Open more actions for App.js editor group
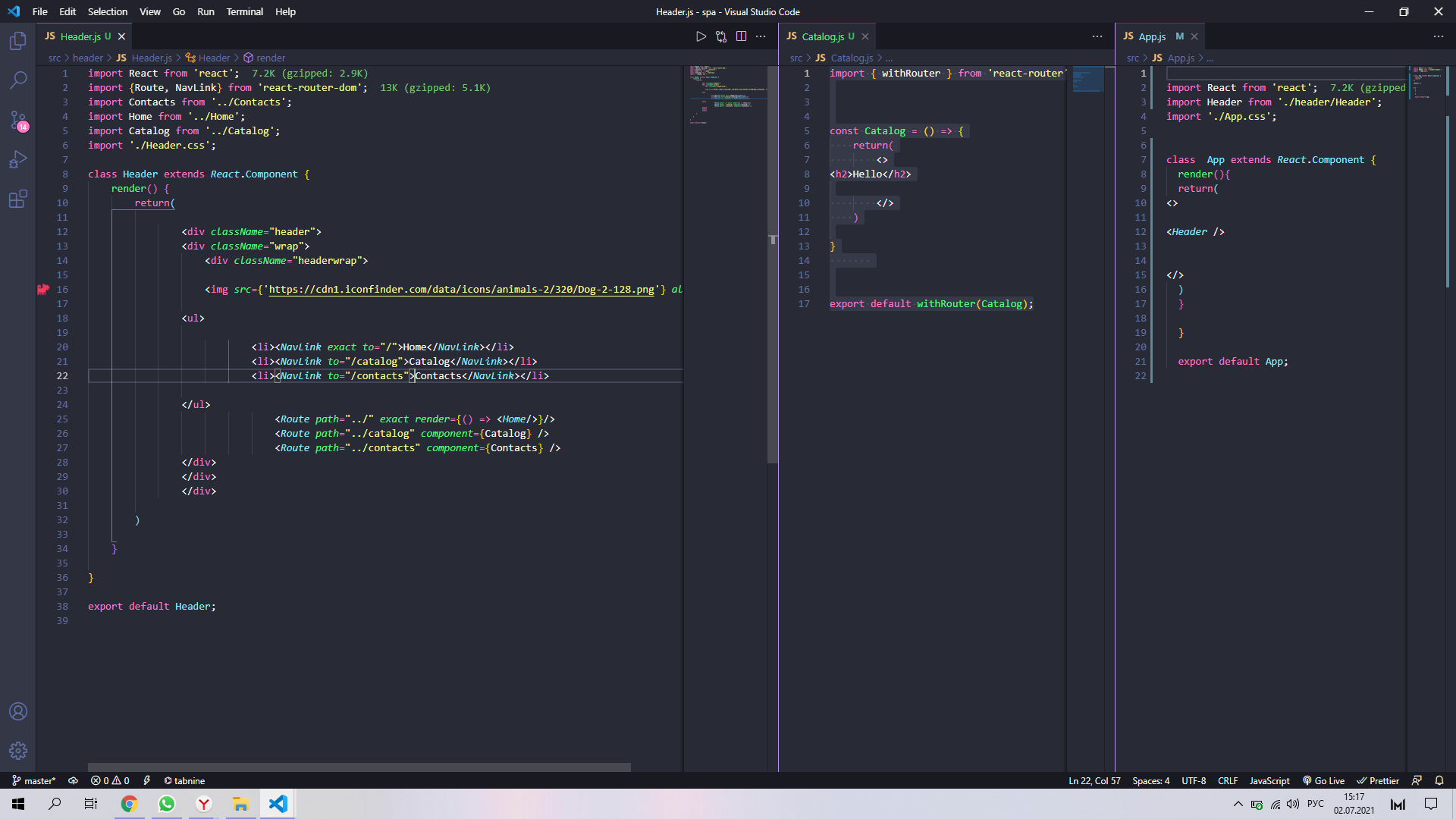Screen dimensions: 1456x819 pos(1439,36)
